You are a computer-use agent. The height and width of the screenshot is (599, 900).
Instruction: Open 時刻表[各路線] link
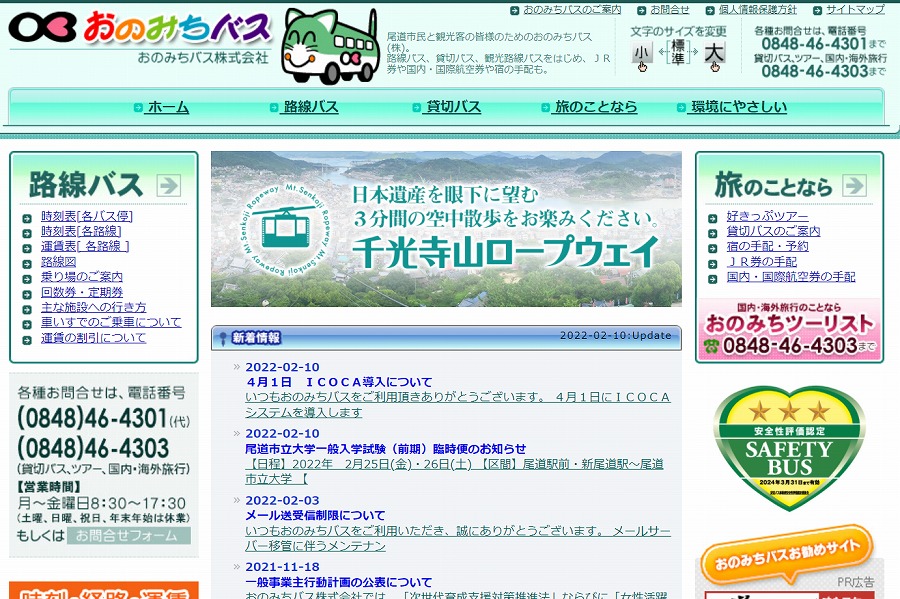[81, 231]
